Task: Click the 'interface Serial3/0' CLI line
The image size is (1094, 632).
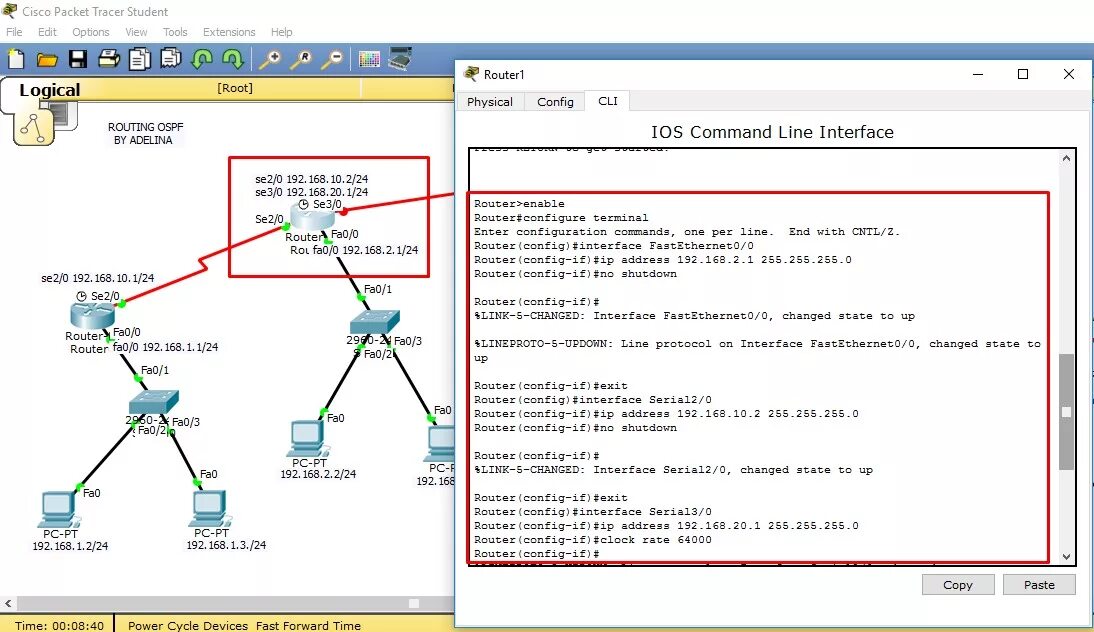Action: pyautogui.click(x=593, y=511)
